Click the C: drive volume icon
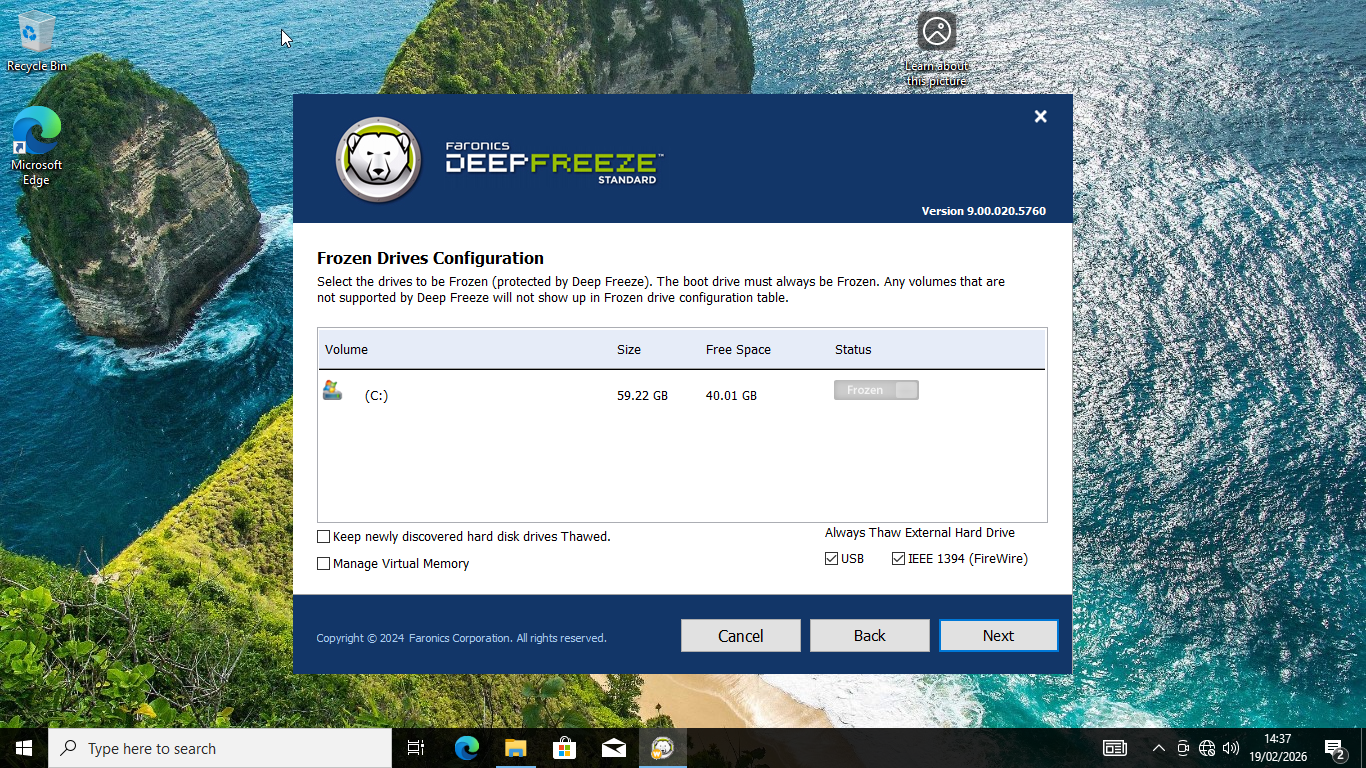The image size is (1366, 768). 332,391
